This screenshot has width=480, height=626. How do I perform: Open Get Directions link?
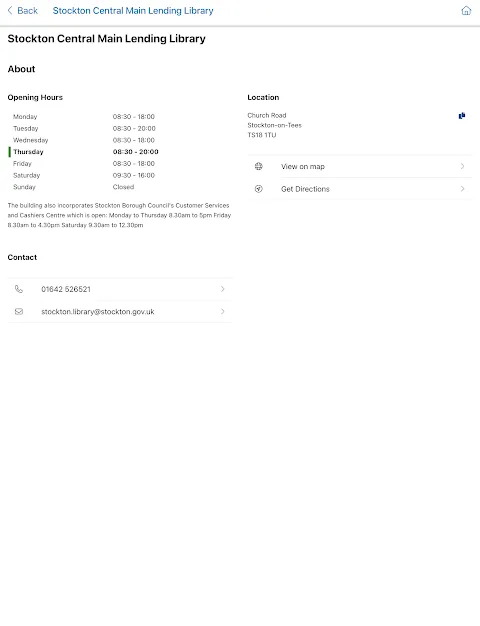(359, 189)
